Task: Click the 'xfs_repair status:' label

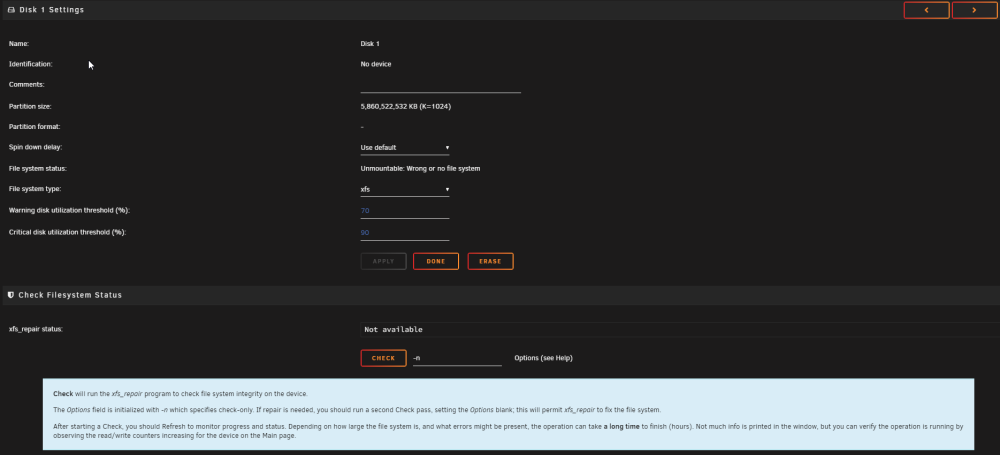Action: [x=36, y=329]
